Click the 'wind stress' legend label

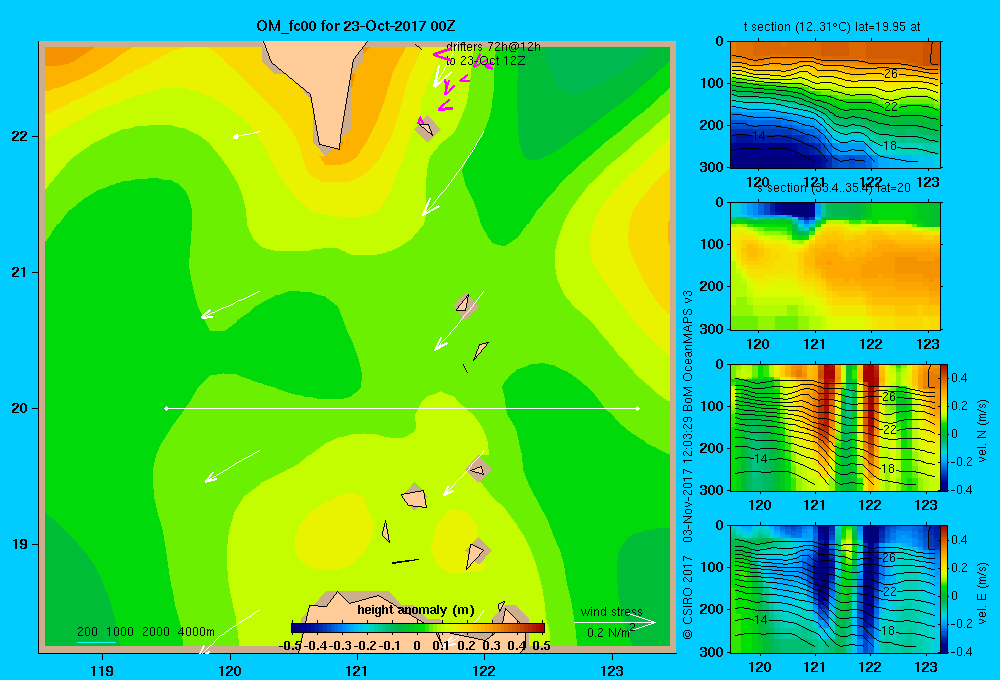(611, 612)
